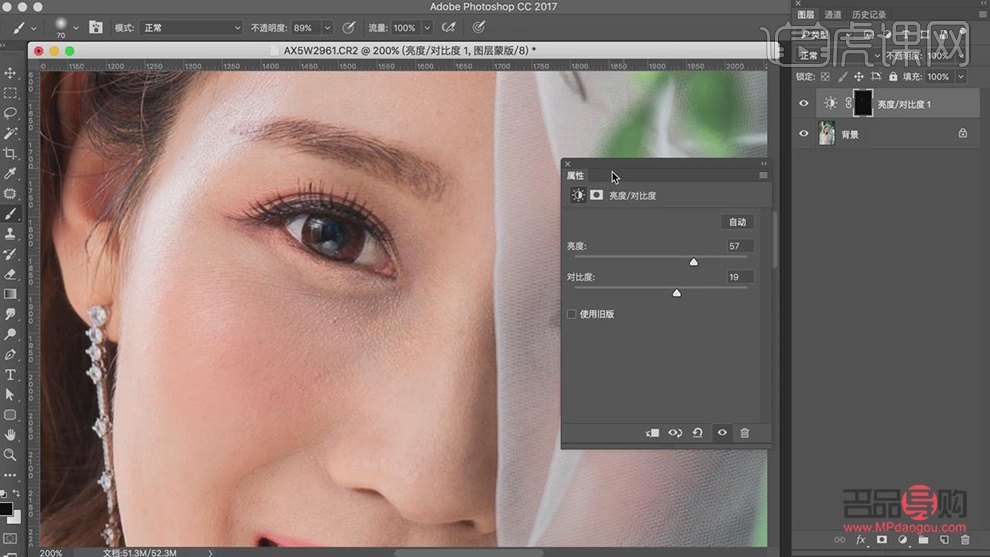Toggle visibility of the 背景 layer
Screen dimensions: 990x557
click(x=804, y=133)
